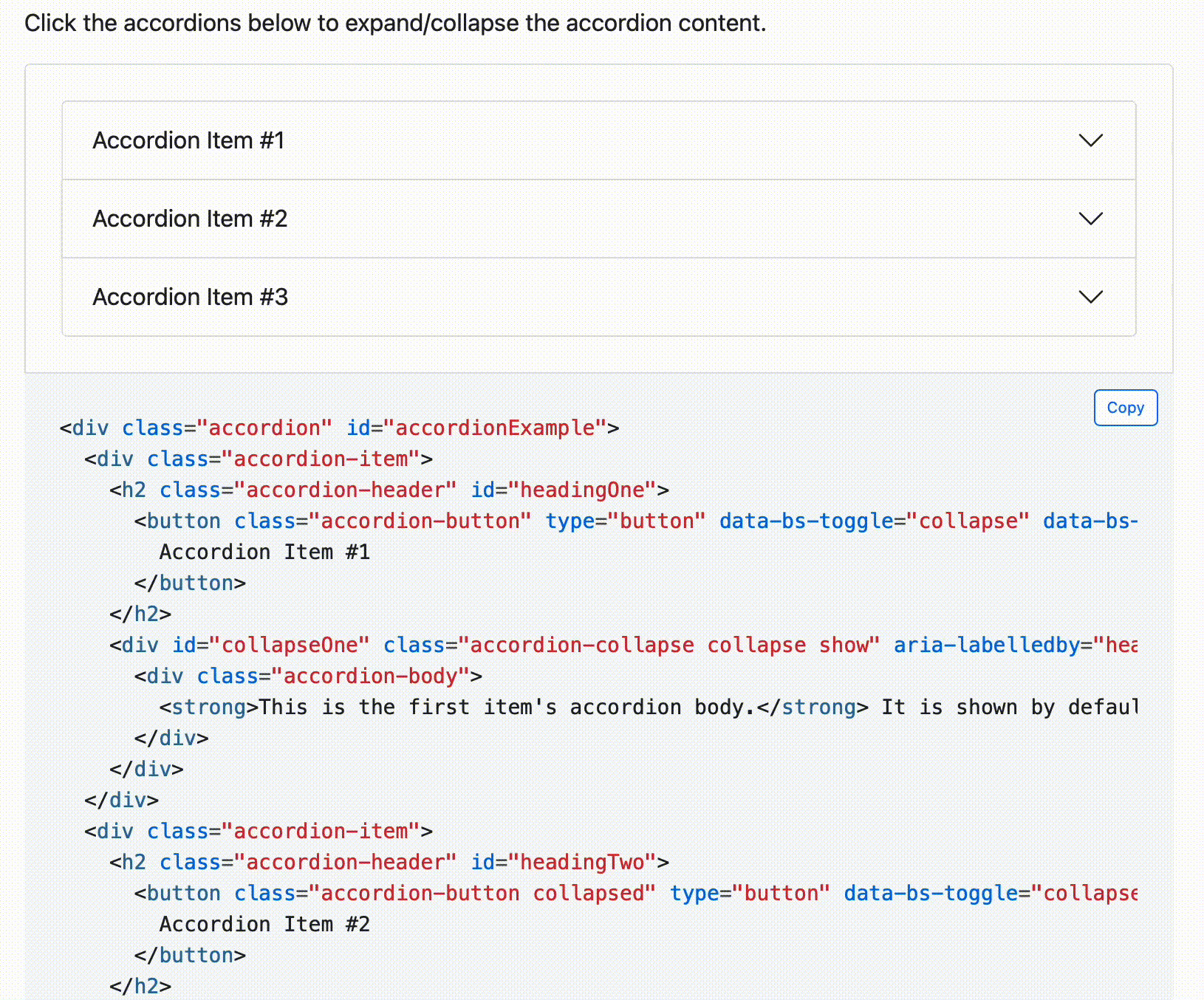Expand Accordion Item #1 by its title
The width and height of the screenshot is (1204, 1000).
pyautogui.click(x=188, y=140)
